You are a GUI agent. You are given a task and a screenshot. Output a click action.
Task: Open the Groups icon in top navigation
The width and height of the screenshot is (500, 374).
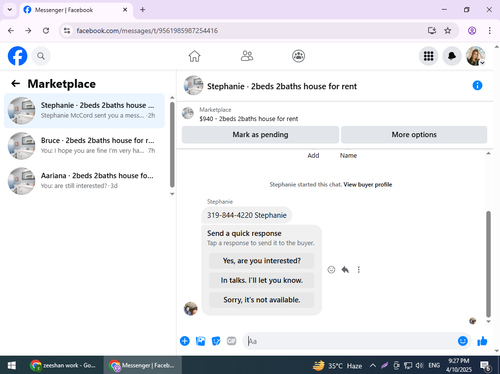click(x=298, y=56)
